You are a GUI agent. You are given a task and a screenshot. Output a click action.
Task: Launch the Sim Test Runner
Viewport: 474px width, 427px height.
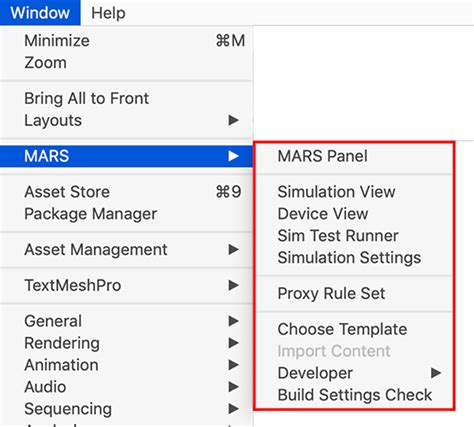pyautogui.click(x=354, y=236)
